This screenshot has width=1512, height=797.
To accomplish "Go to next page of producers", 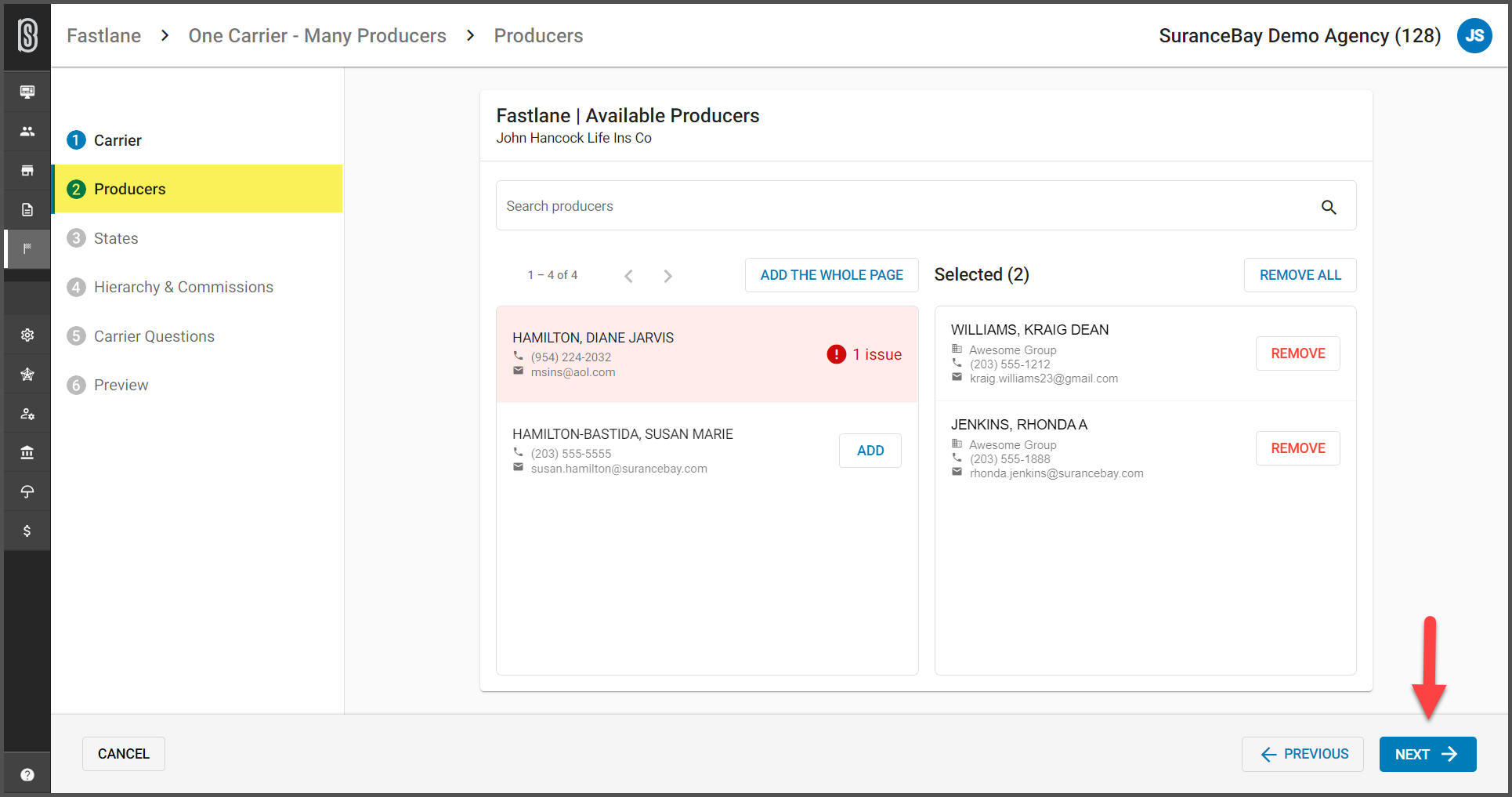I will (667, 276).
